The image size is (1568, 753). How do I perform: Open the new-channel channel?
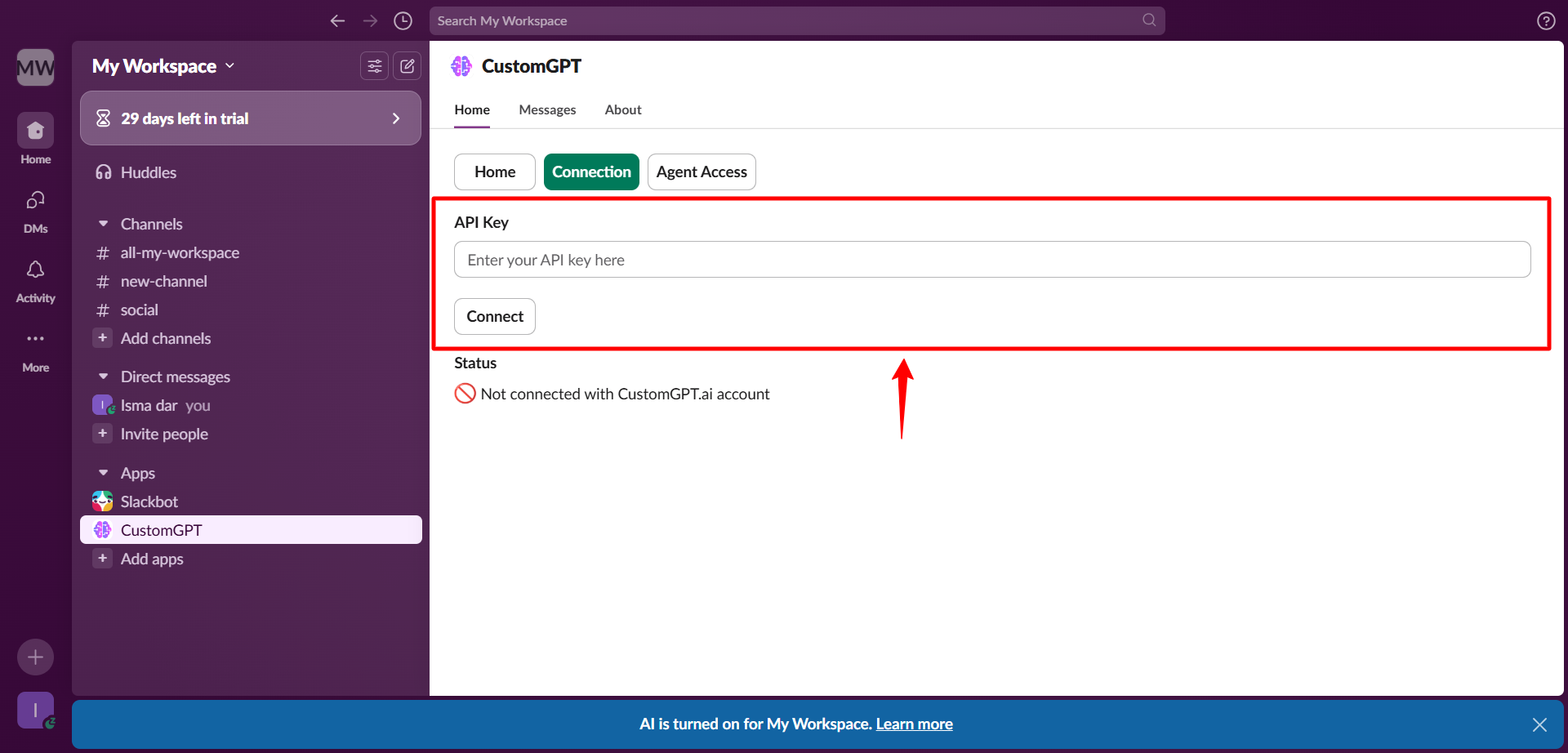pos(250,282)
